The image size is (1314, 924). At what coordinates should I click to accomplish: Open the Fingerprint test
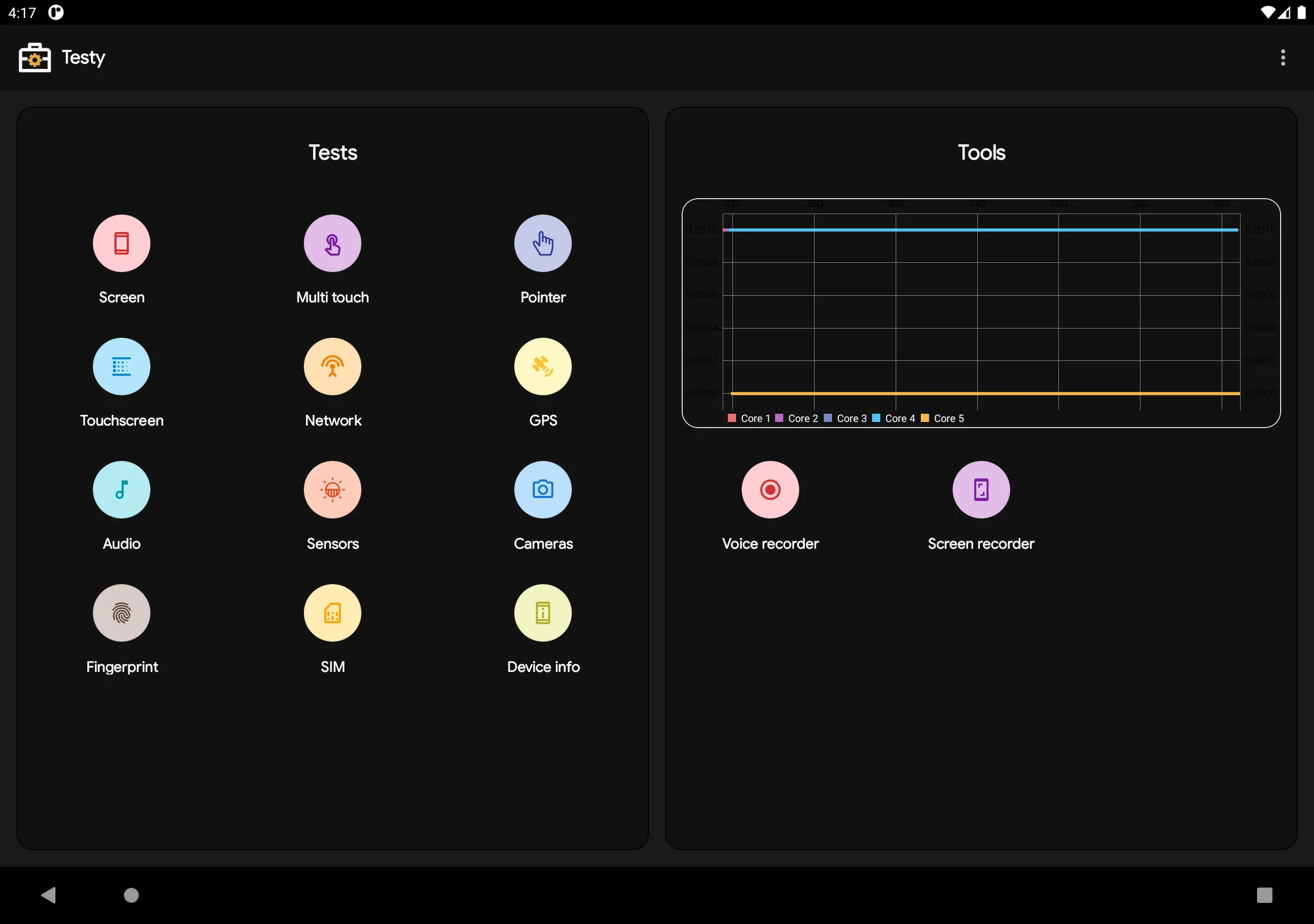click(x=121, y=612)
